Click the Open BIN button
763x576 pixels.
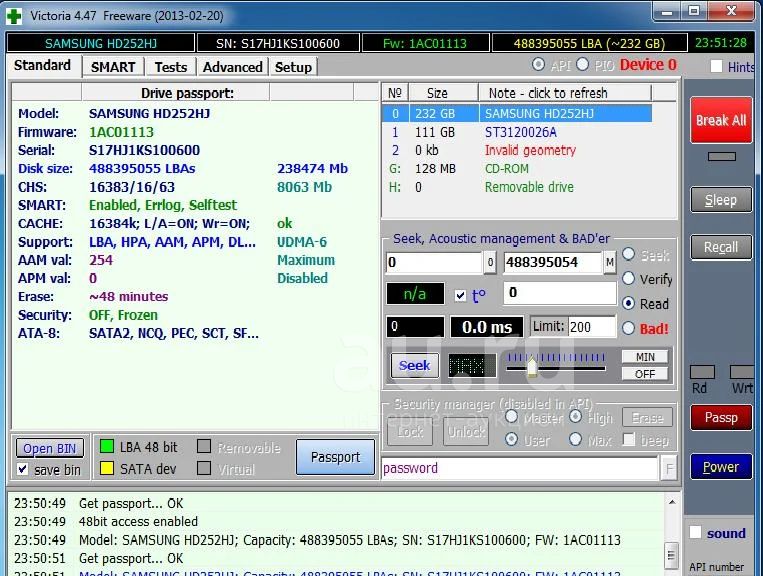pos(50,449)
